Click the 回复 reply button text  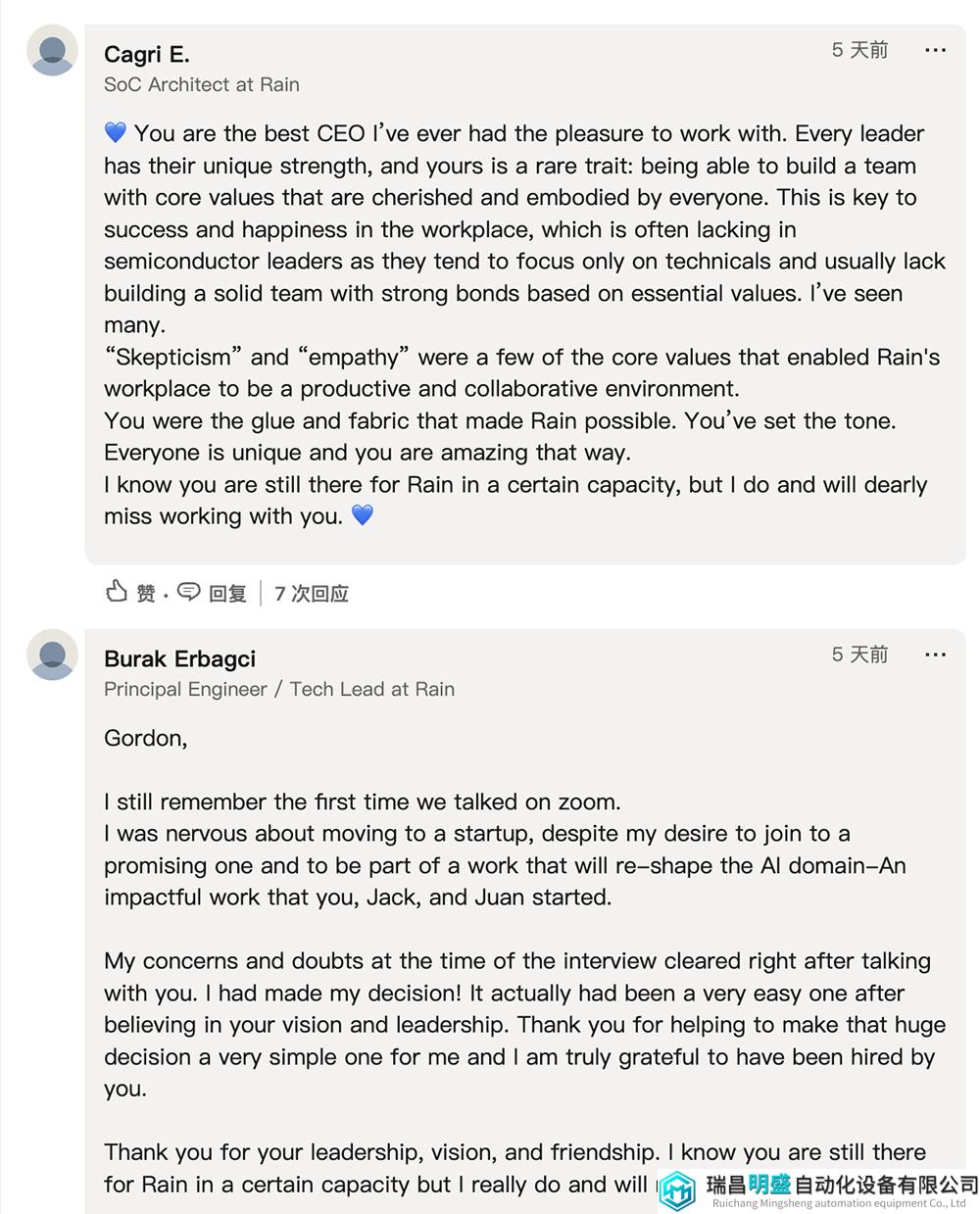click(227, 593)
